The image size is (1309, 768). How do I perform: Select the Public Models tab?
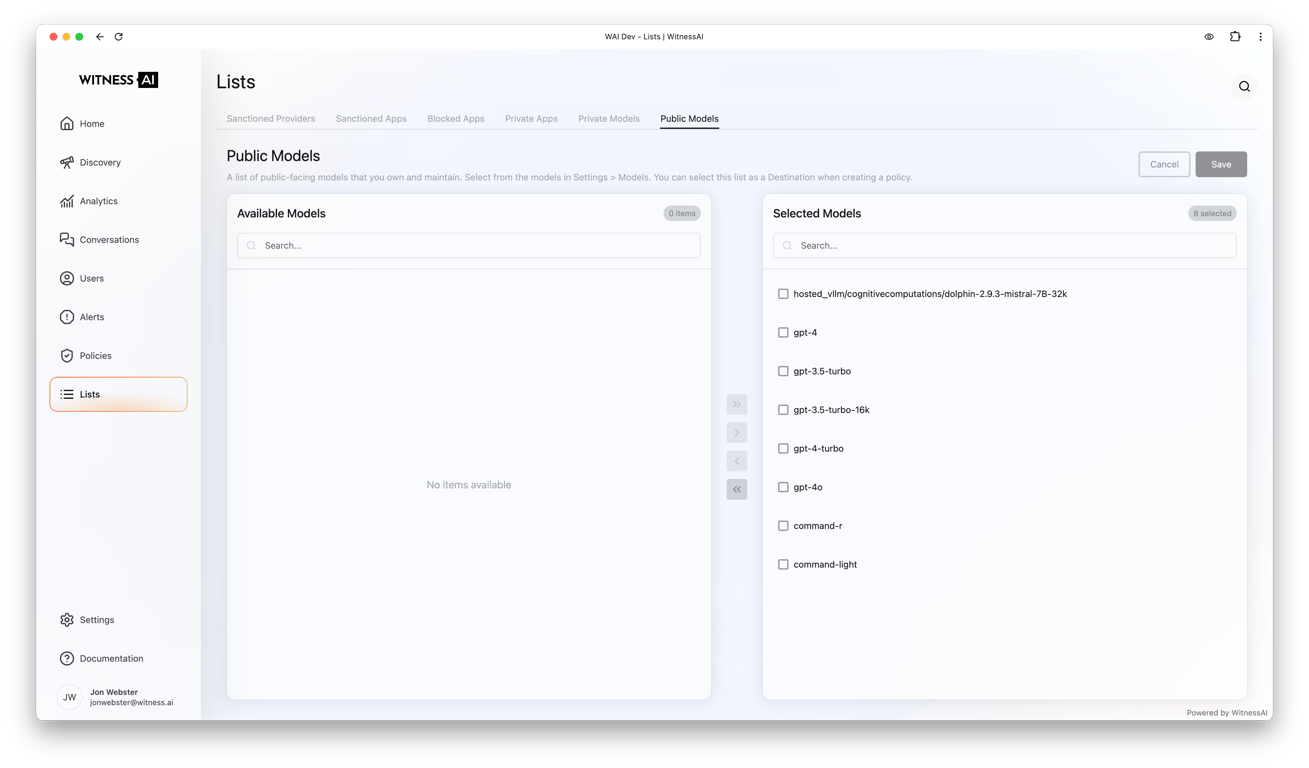coord(689,119)
